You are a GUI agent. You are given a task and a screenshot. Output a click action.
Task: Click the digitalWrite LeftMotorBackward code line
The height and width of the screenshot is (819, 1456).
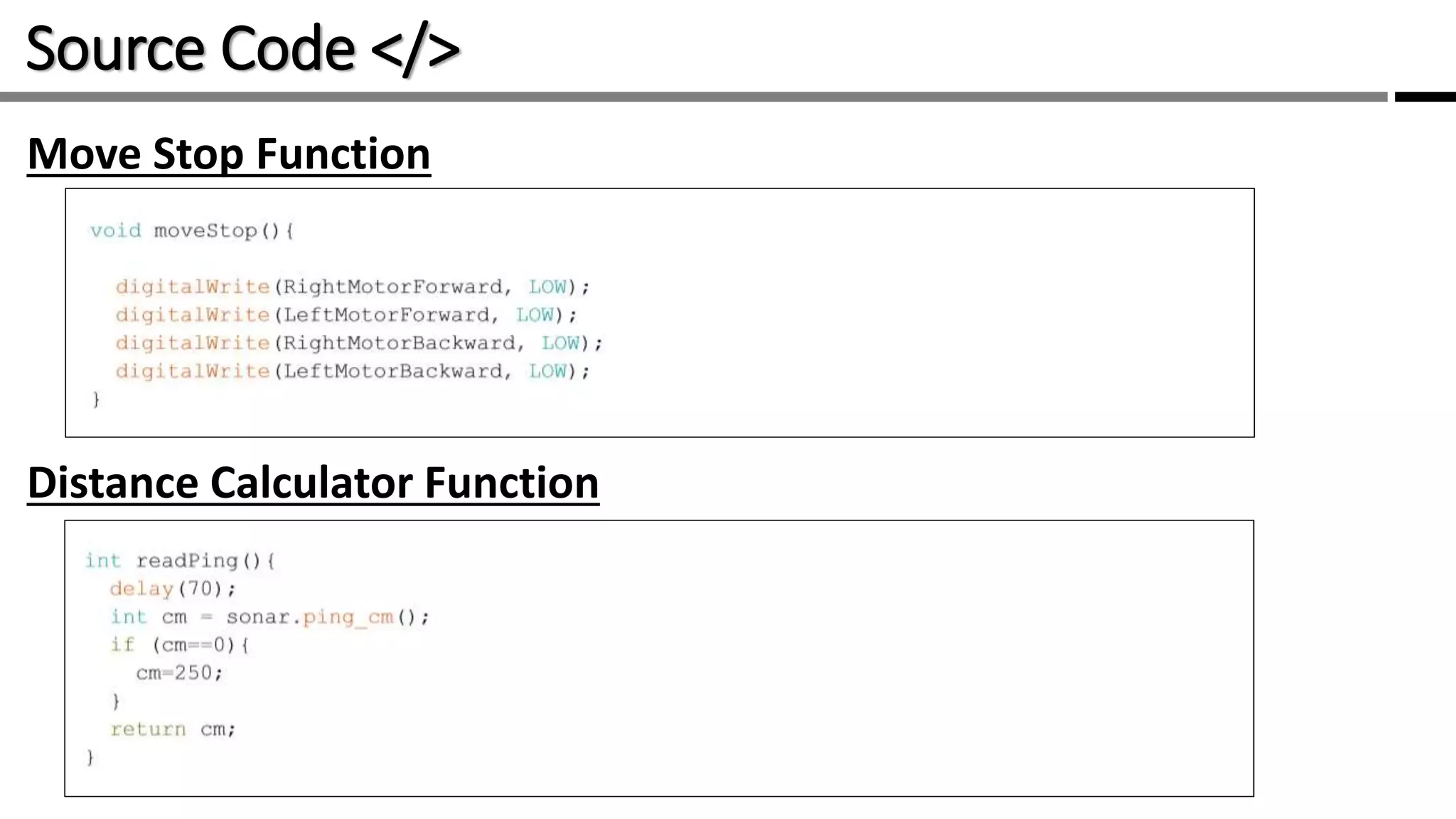(x=353, y=371)
